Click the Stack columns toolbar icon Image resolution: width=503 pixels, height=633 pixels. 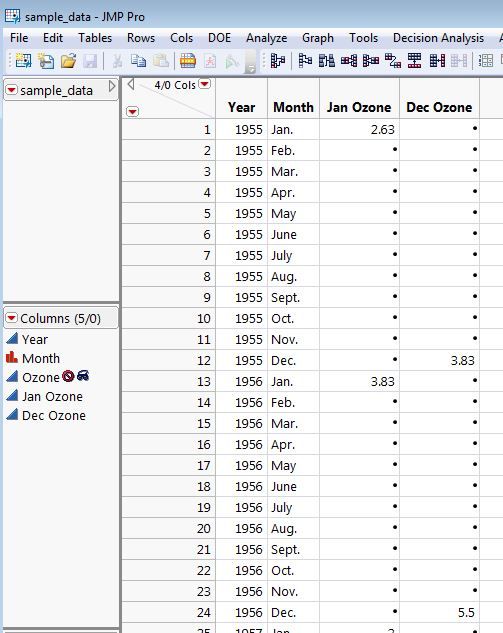click(x=349, y=61)
